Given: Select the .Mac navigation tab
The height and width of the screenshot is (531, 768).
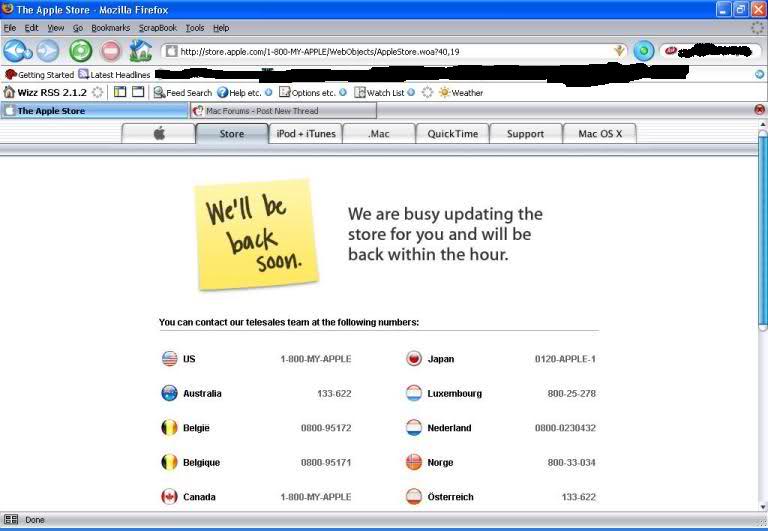Looking at the screenshot, I should (379, 133).
